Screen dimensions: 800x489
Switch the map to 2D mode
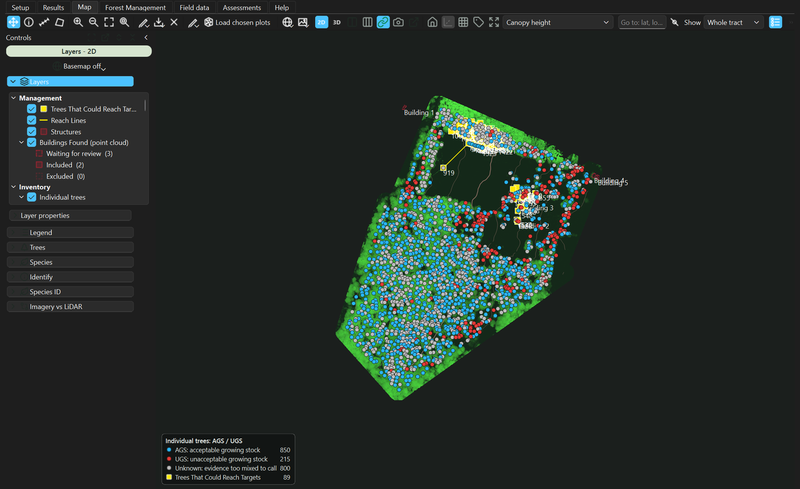click(x=321, y=22)
